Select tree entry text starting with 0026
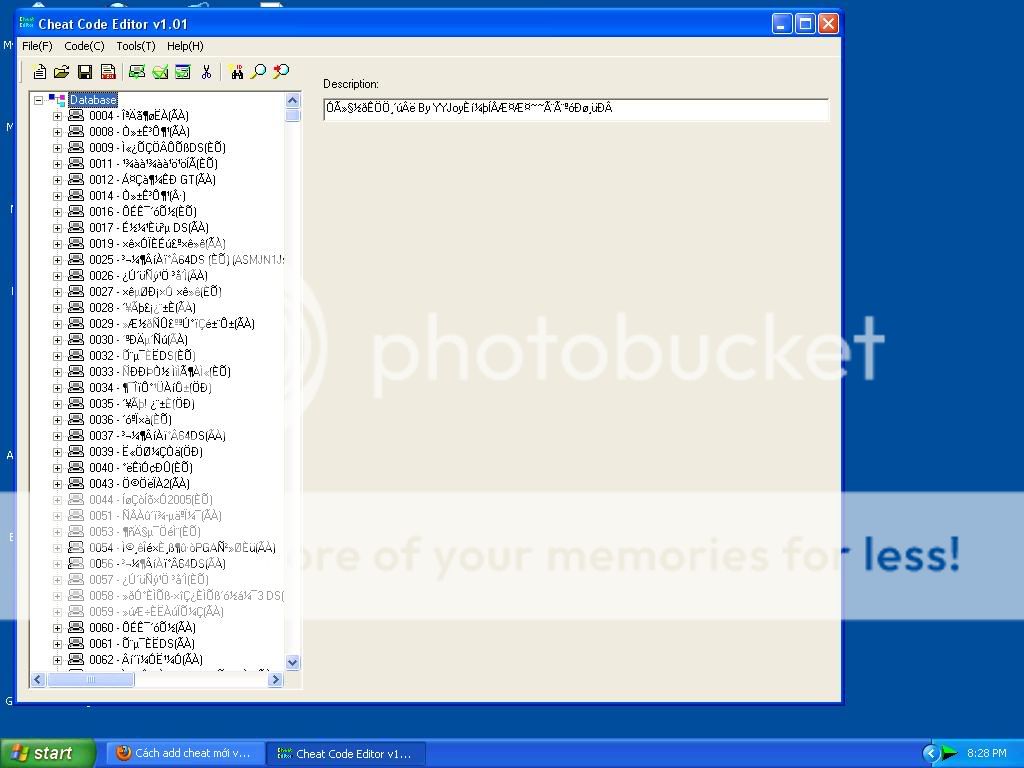The width and height of the screenshot is (1024, 768). pyautogui.click(x=148, y=276)
